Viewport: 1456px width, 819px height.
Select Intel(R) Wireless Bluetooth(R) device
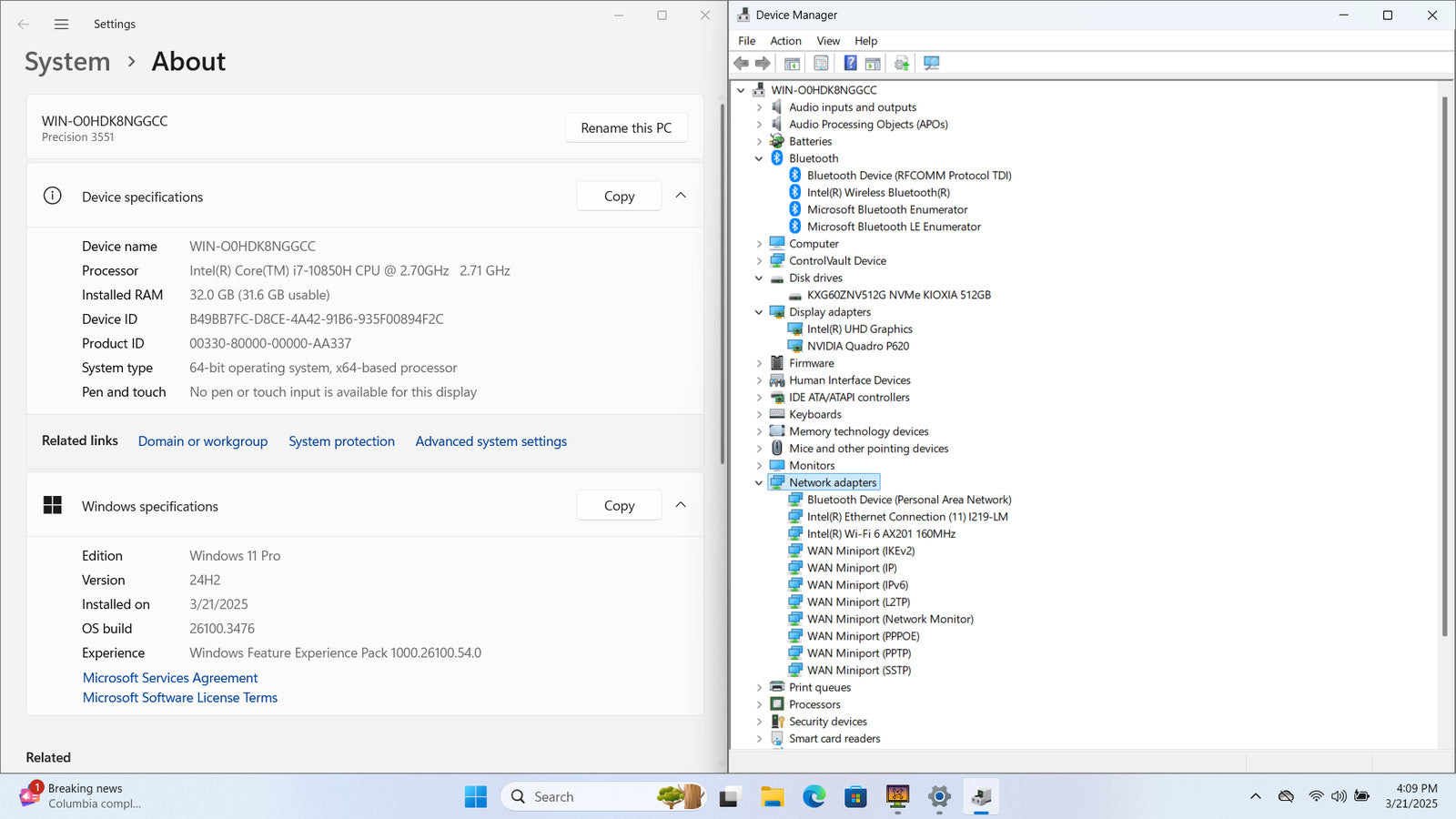[878, 192]
